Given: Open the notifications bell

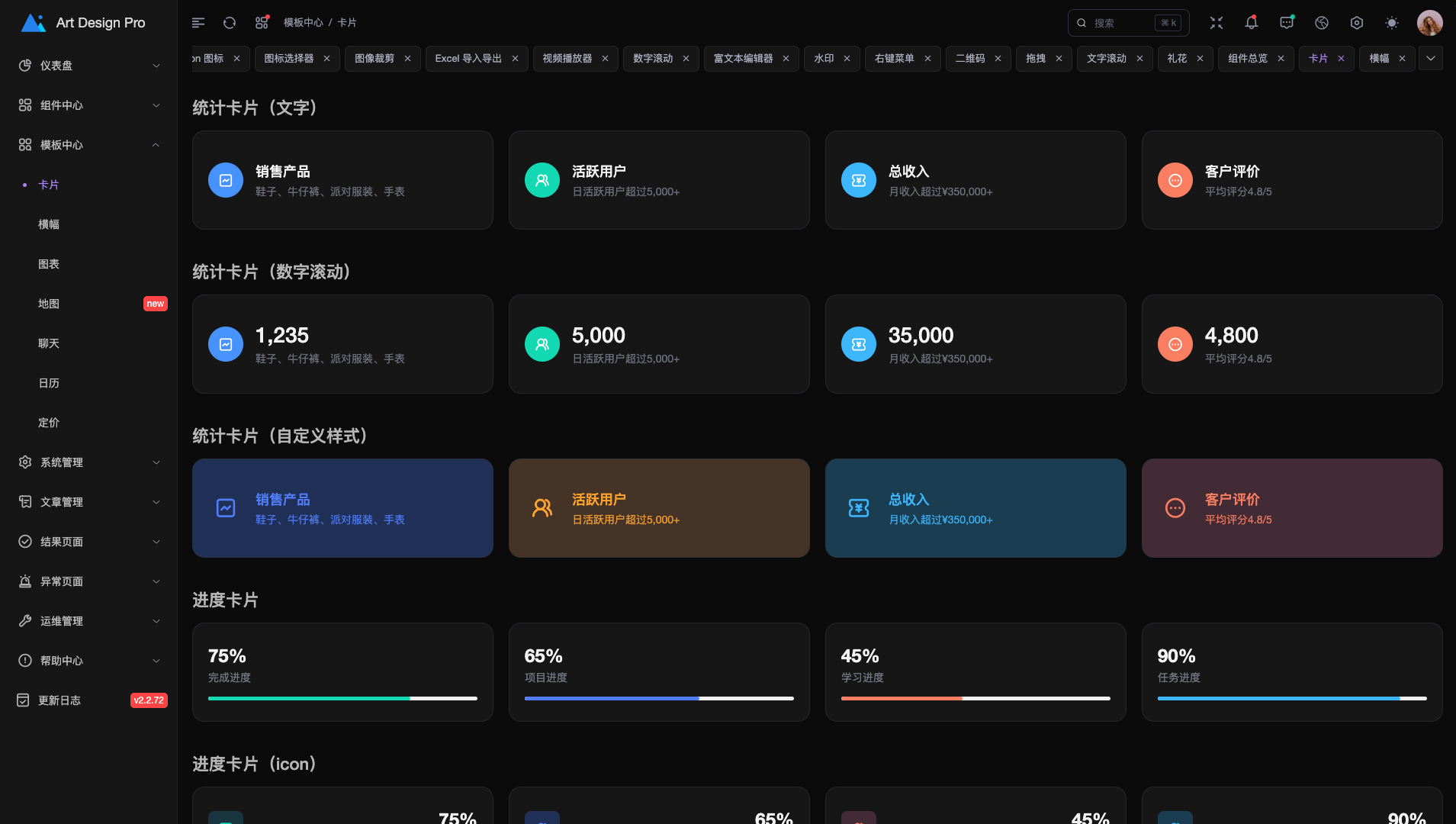Looking at the screenshot, I should coord(1252,23).
